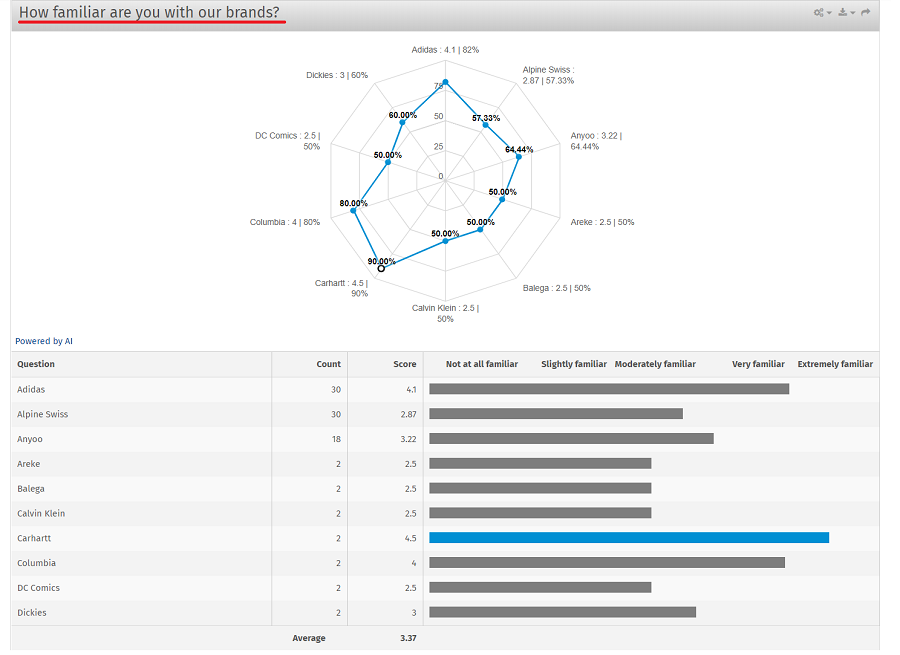Select the Calvin Klein table row label
Image resolution: width=900 pixels, height=655 pixels.
click(43, 513)
